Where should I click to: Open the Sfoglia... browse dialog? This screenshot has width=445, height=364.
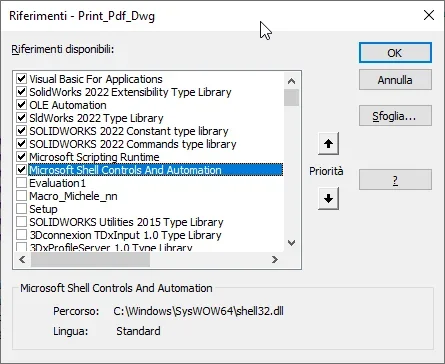[x=395, y=116]
